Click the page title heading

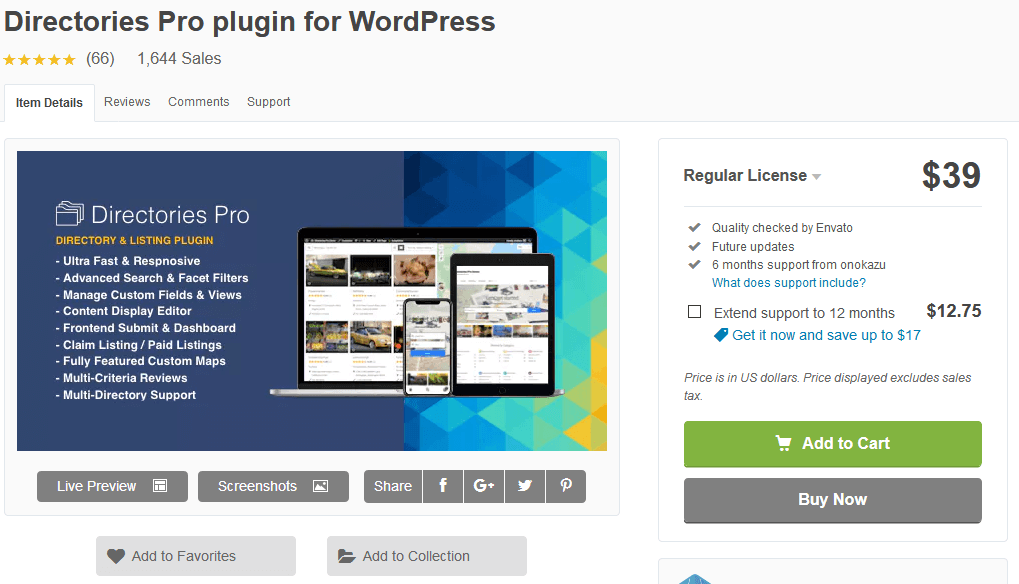[x=250, y=21]
